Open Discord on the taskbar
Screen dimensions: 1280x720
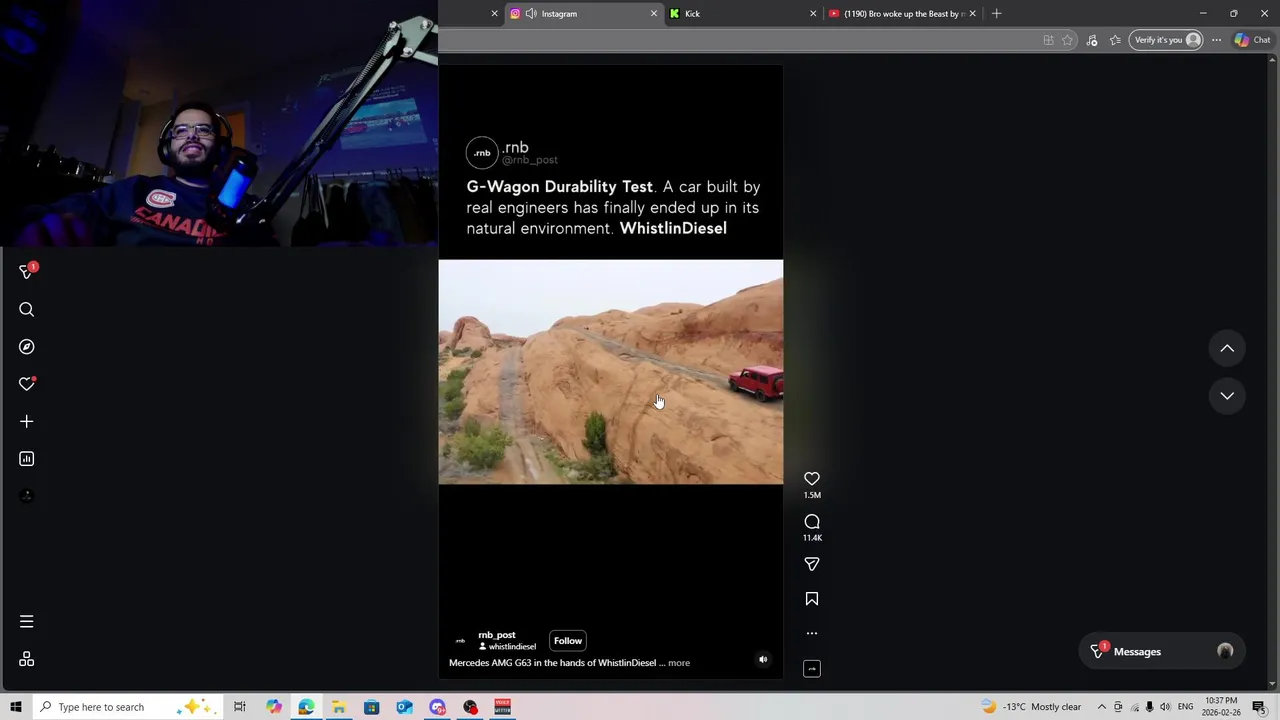(437, 707)
